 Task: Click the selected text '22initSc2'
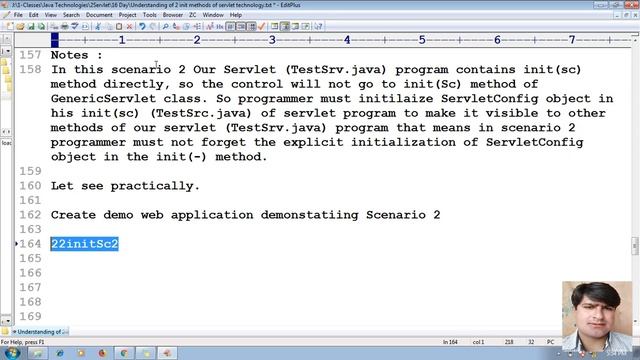tap(84, 244)
